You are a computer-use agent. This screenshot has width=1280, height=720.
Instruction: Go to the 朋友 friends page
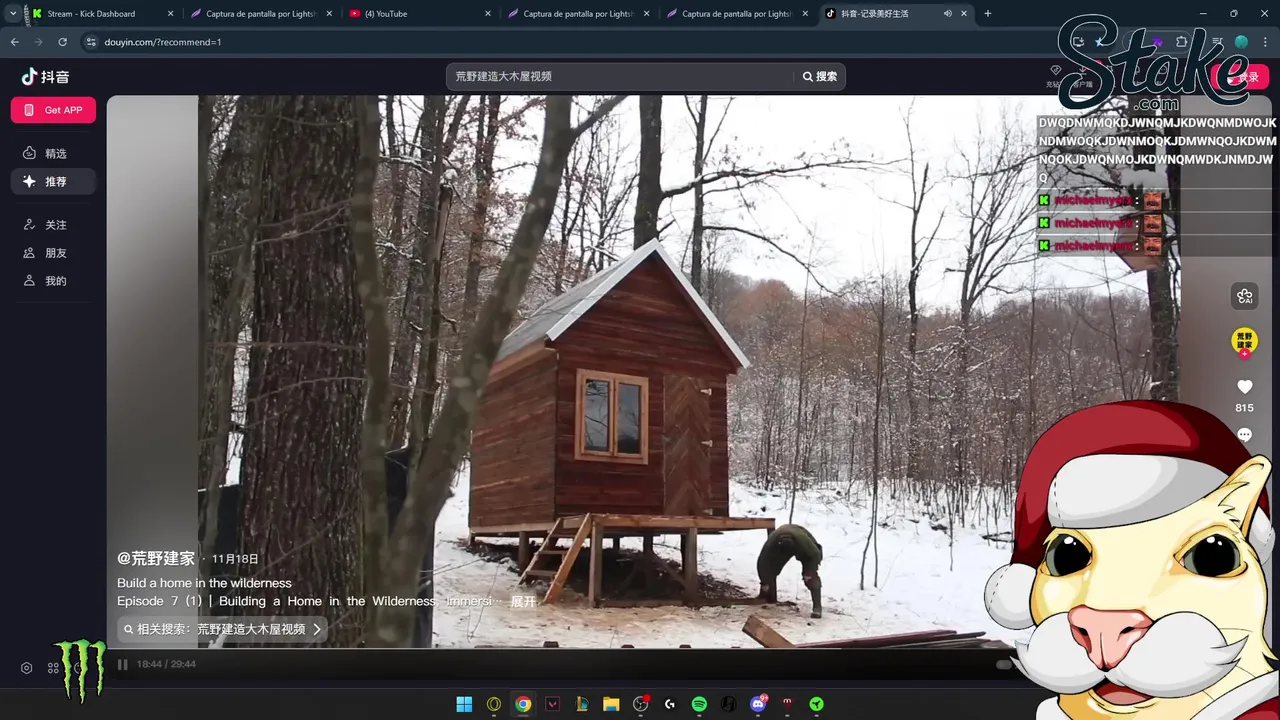[x=53, y=253]
